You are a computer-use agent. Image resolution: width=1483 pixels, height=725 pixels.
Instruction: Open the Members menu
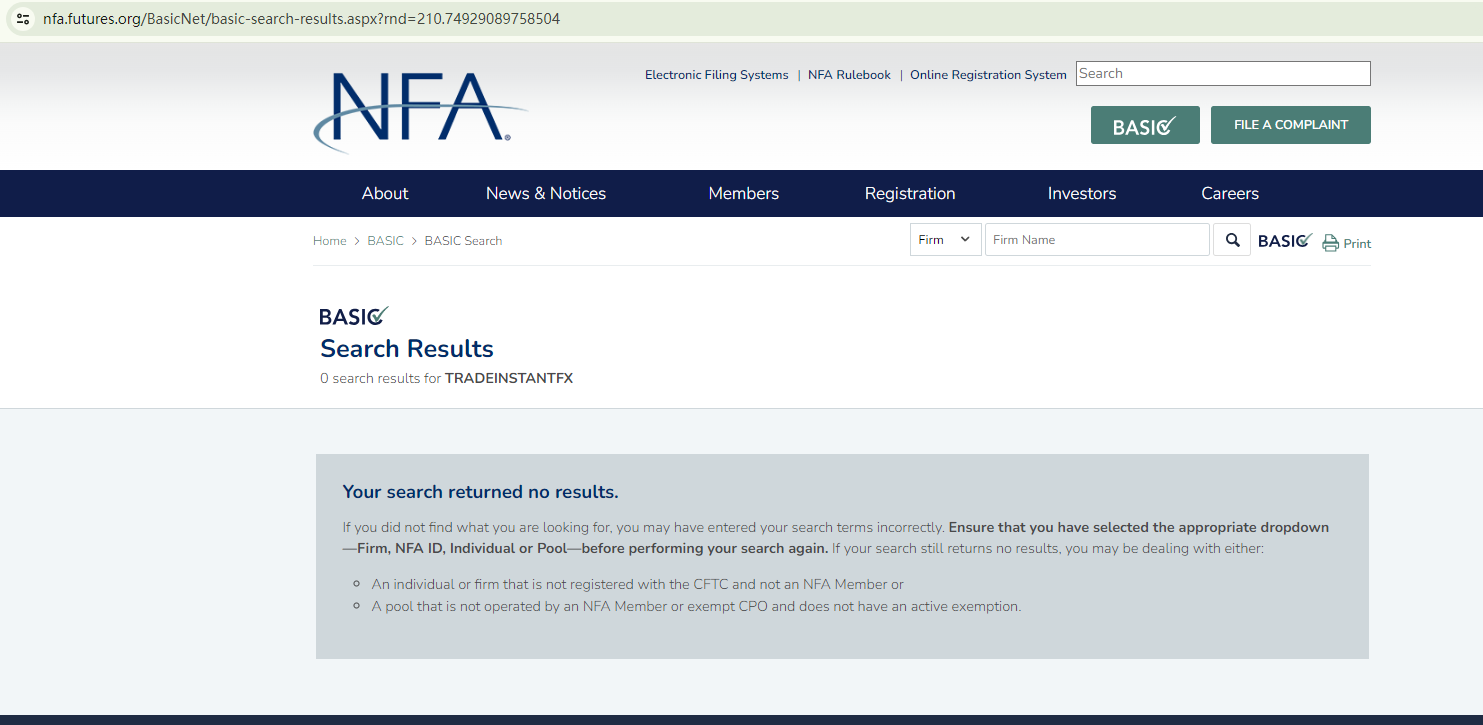click(744, 194)
